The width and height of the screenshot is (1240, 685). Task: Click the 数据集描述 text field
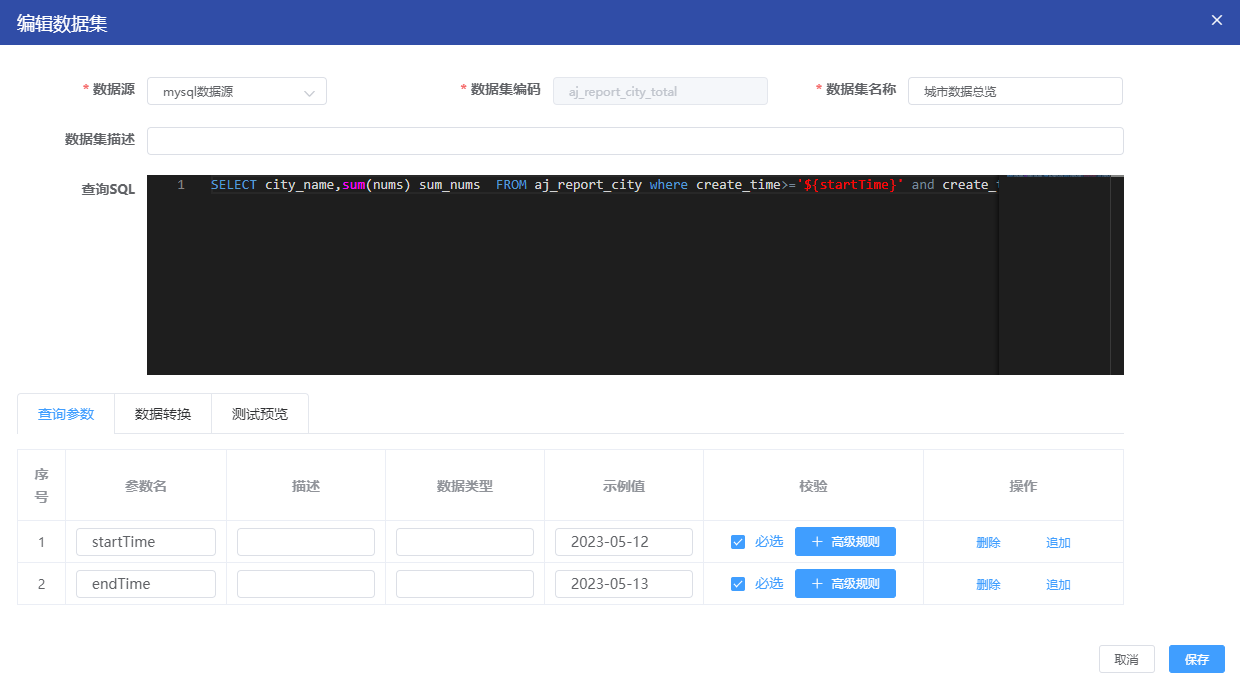[x=635, y=141]
